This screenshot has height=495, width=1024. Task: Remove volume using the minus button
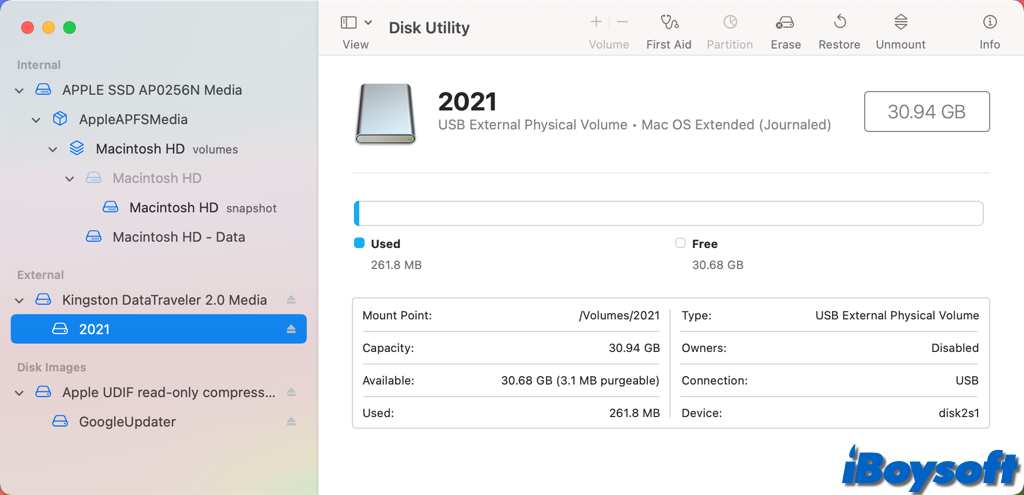pyautogui.click(x=622, y=22)
